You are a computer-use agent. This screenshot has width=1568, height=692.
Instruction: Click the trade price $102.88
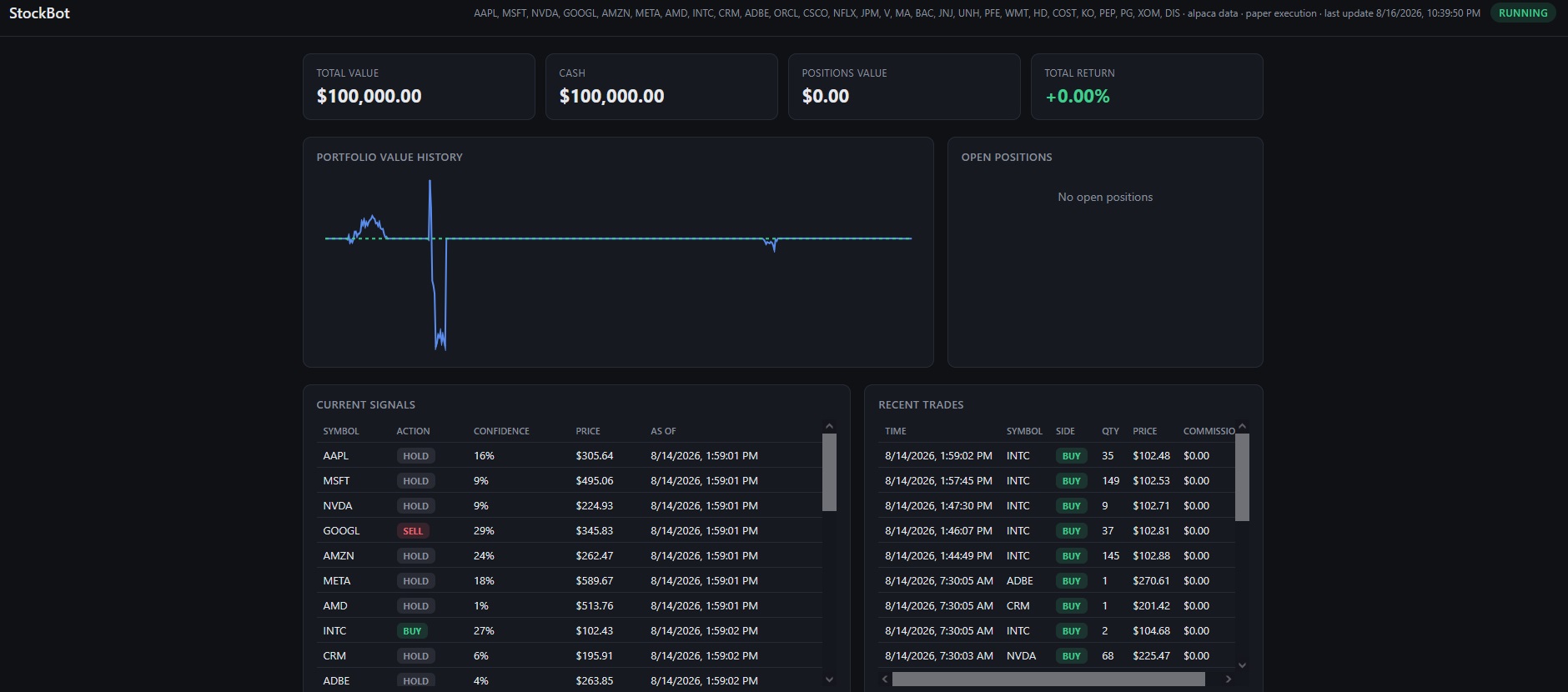1151,556
